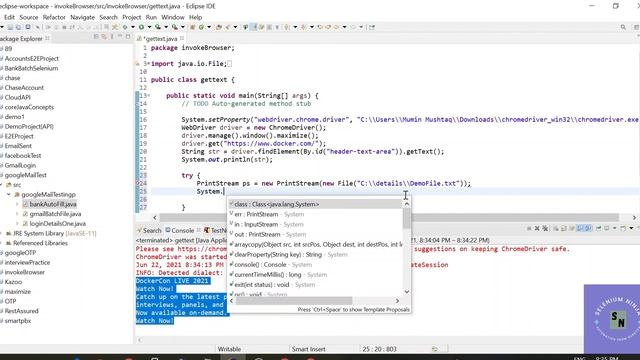Toggle show console when standard error changes
640x360 pixels.
click(588, 228)
